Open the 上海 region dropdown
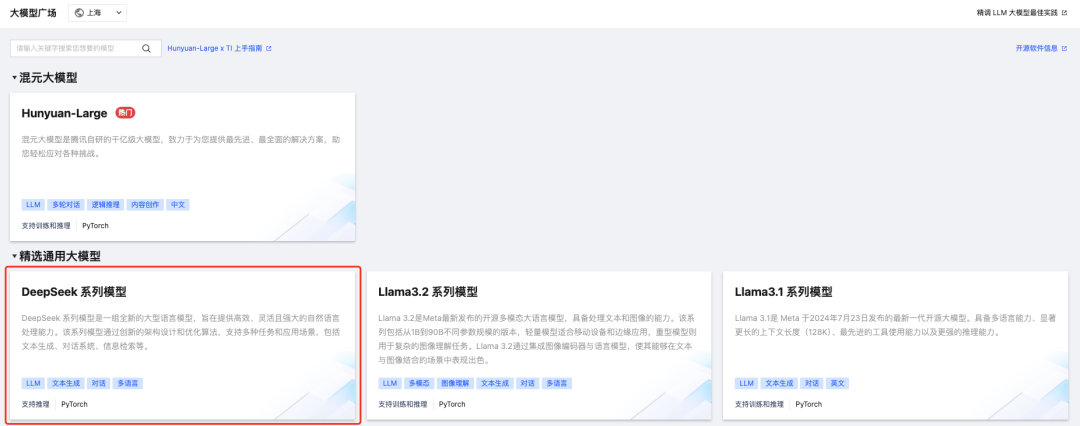1080x426 pixels. (x=97, y=12)
